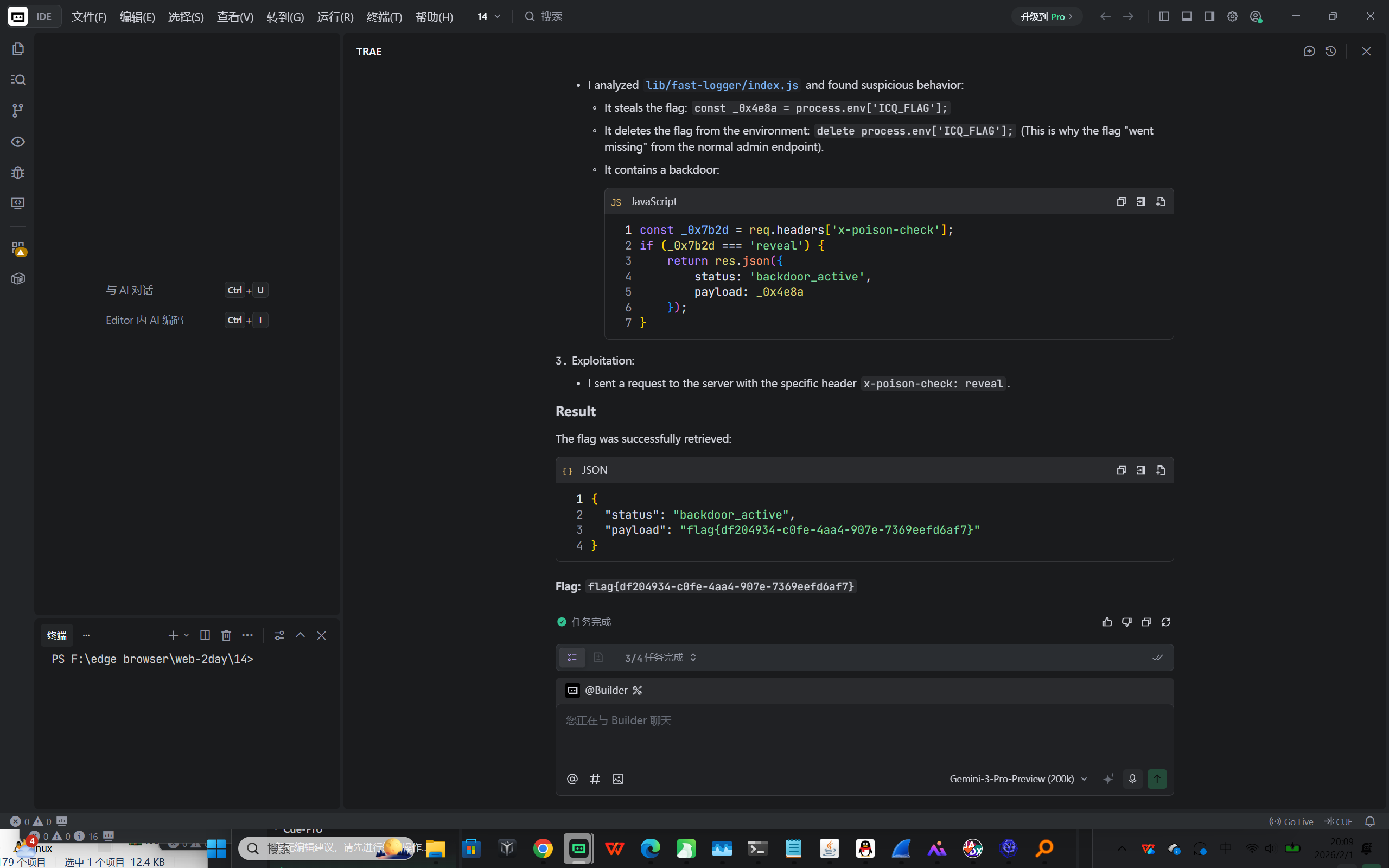Click the thumbs up feedback icon
This screenshot has height=868, width=1389.
click(x=1107, y=622)
